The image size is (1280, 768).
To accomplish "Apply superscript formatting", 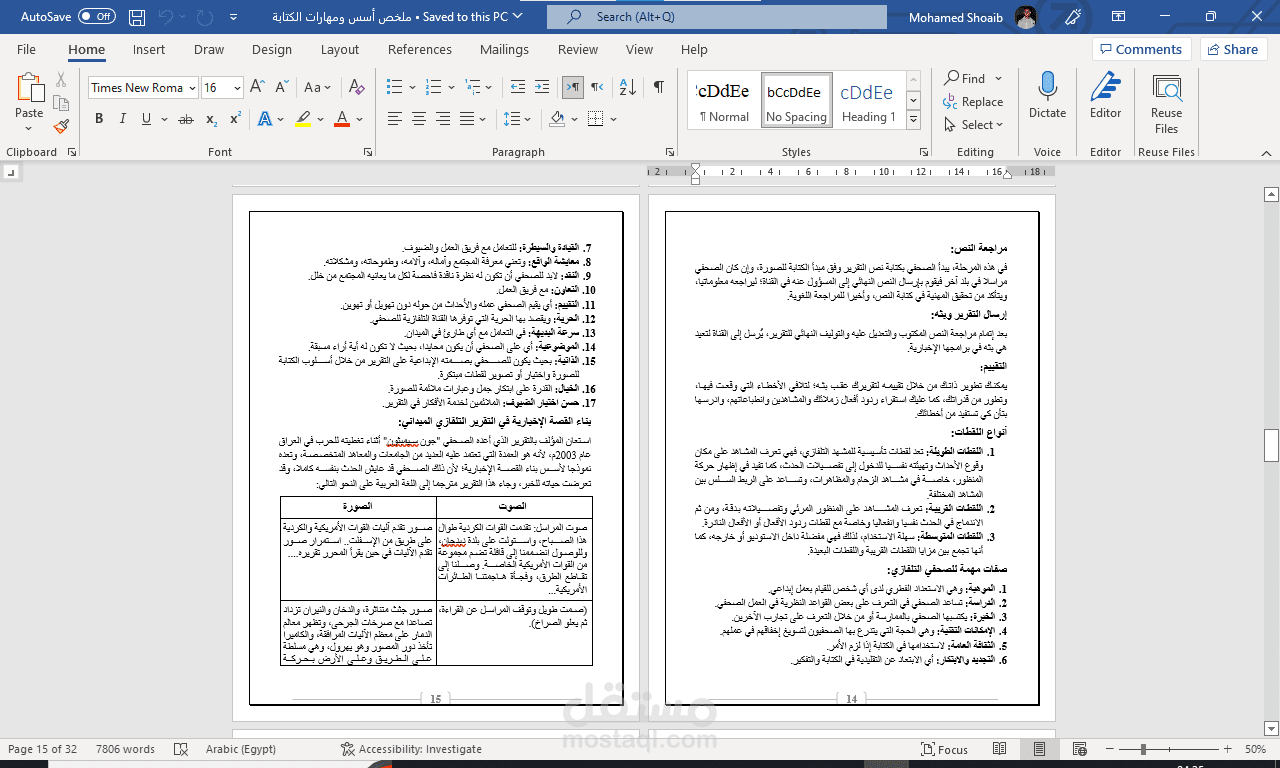I will click(x=235, y=118).
